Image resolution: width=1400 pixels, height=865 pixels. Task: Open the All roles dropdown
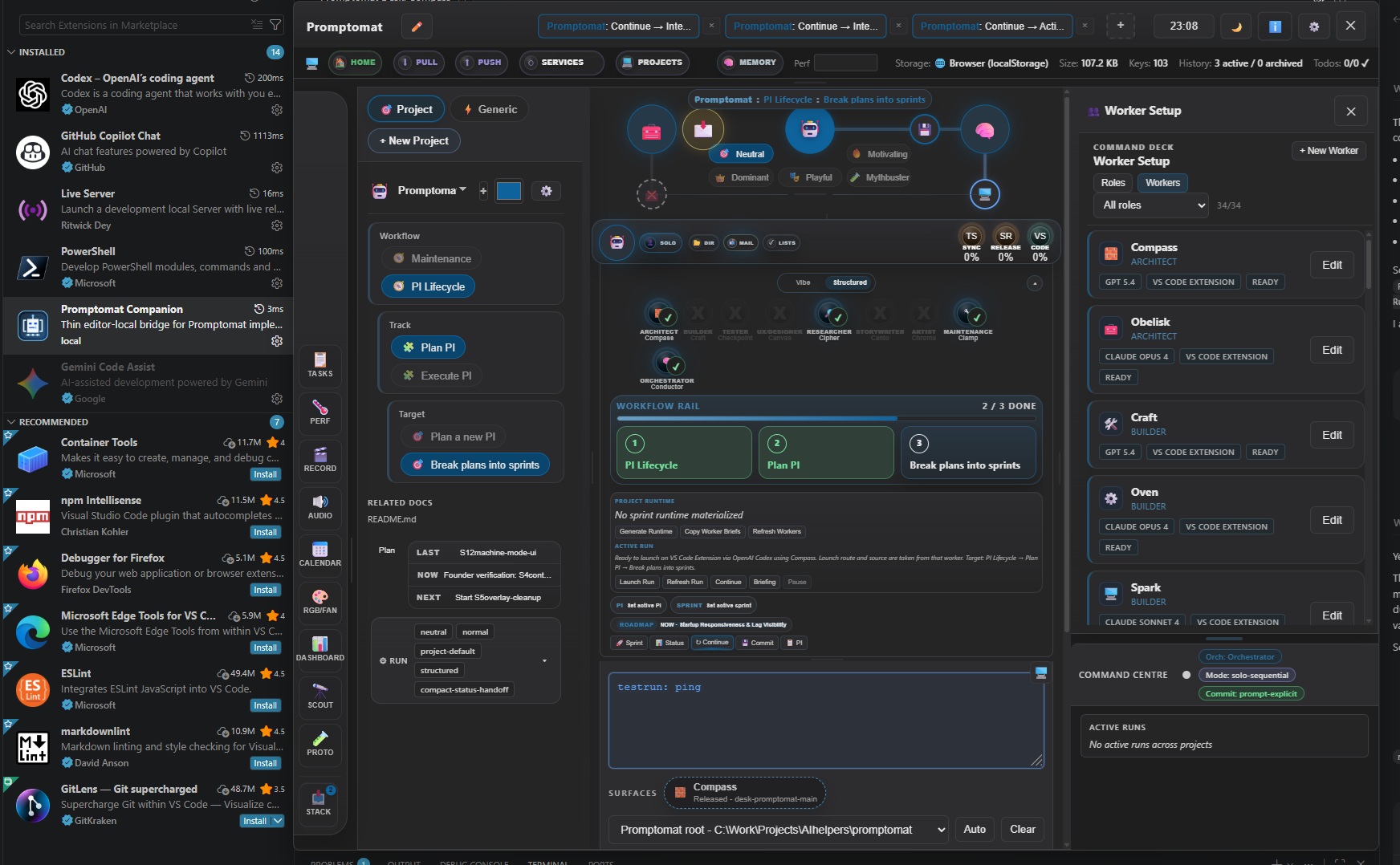[x=1150, y=205]
